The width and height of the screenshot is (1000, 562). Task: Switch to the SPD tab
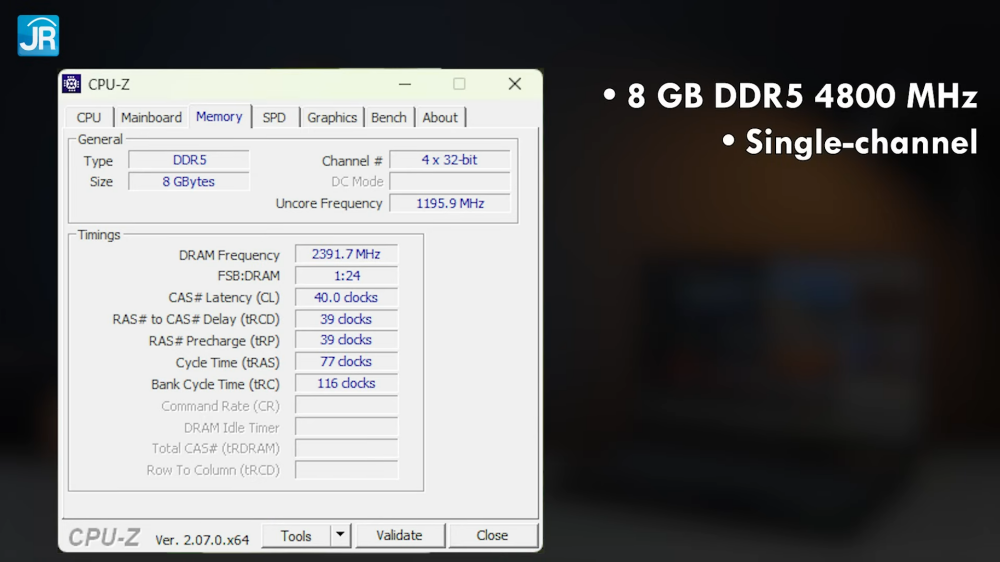(x=274, y=117)
